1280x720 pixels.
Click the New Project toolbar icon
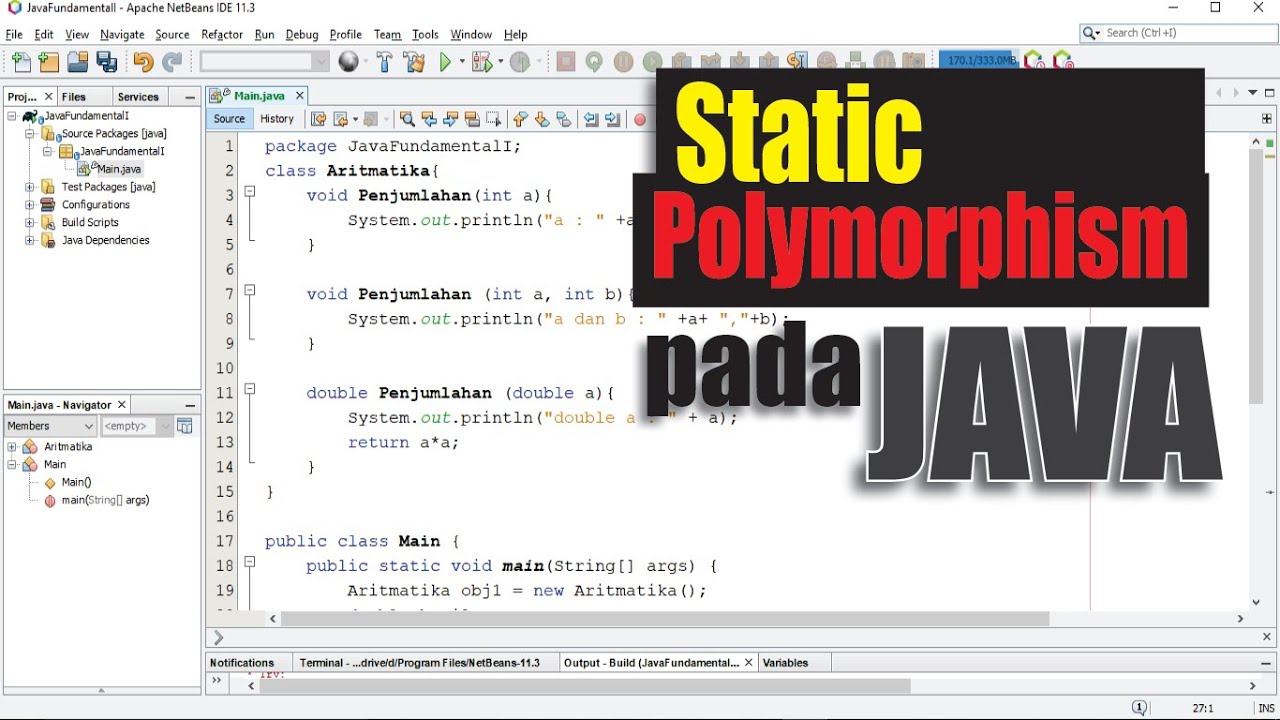tap(49, 63)
